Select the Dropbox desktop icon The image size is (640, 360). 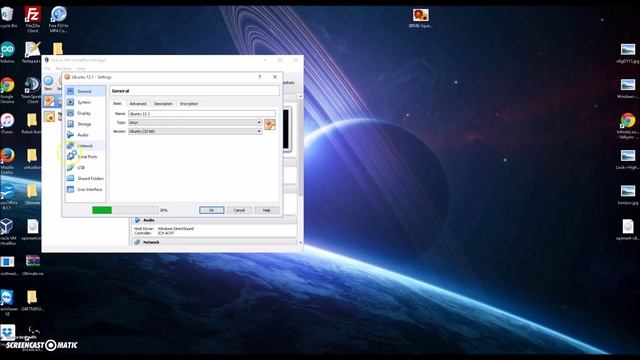click(x=7, y=334)
